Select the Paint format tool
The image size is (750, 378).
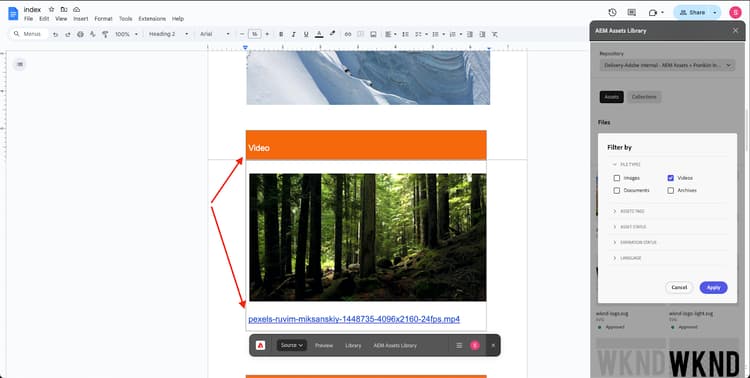pos(105,34)
